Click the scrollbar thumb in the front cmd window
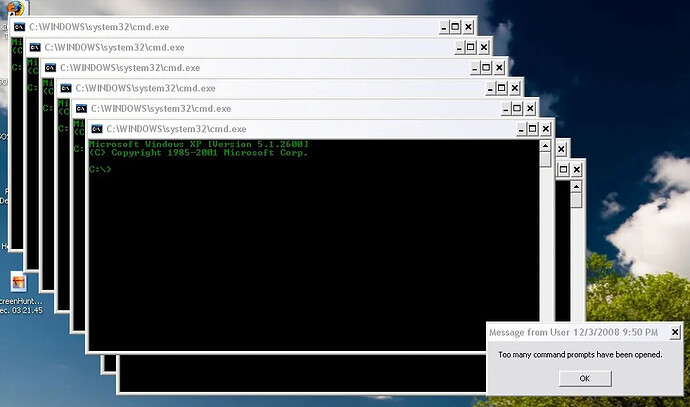 546,160
